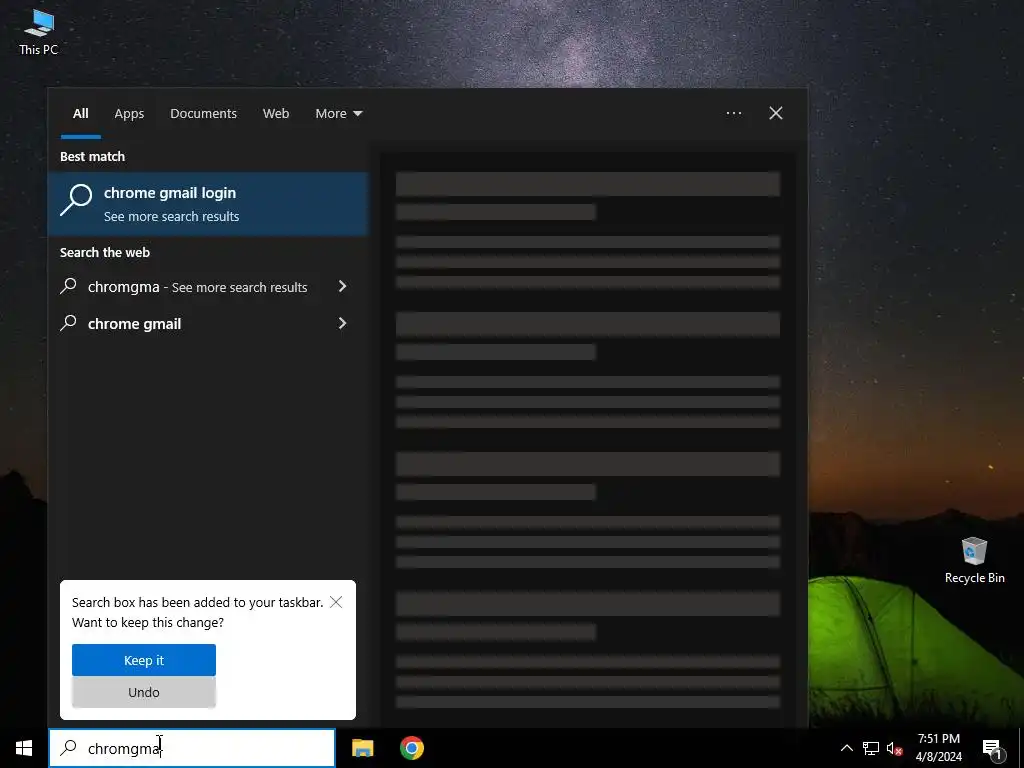Open the network status tray icon

click(871, 748)
